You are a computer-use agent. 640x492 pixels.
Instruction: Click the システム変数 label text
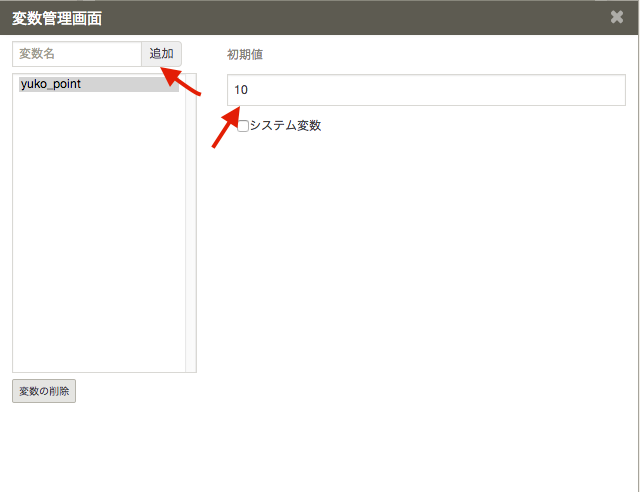tap(285, 126)
